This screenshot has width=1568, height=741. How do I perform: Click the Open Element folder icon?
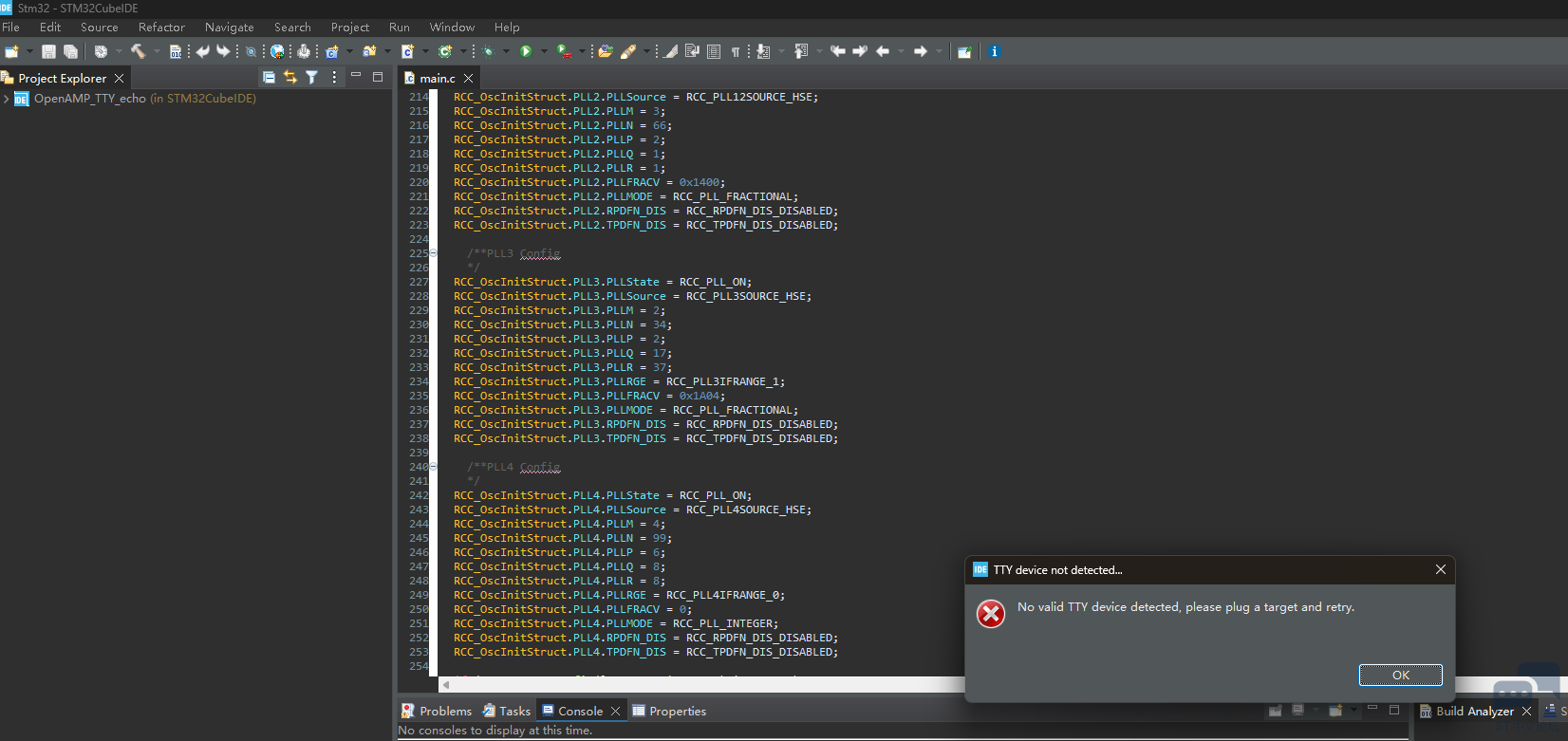tap(605, 51)
